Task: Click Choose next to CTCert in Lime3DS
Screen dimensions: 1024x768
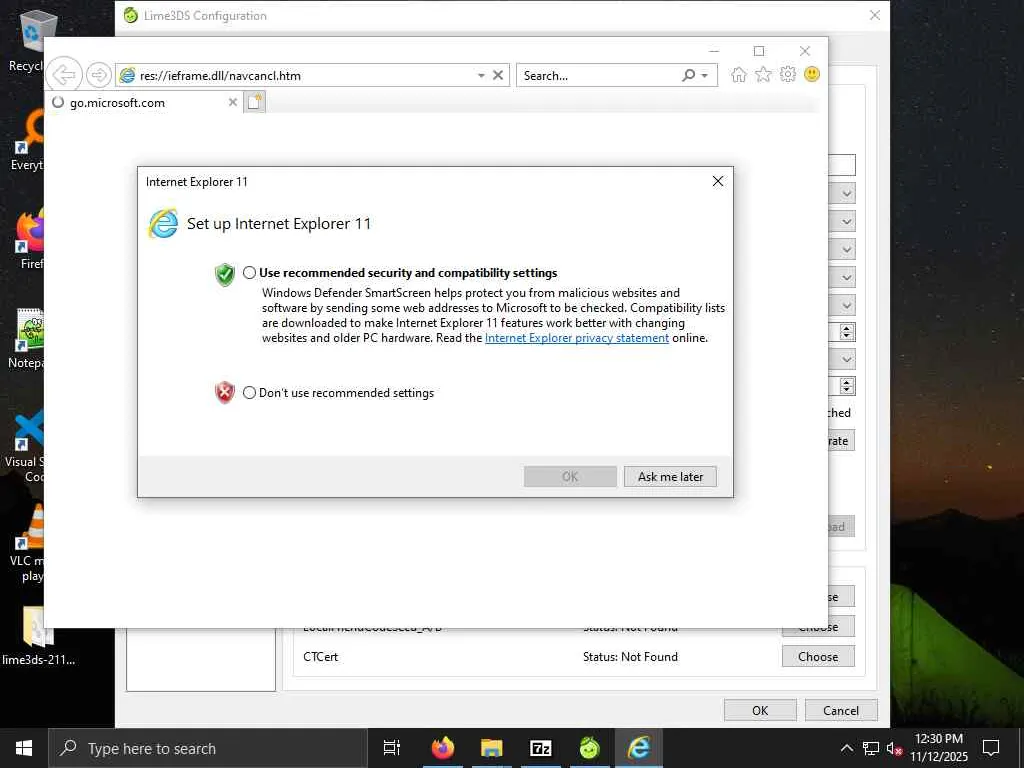Action: (818, 656)
